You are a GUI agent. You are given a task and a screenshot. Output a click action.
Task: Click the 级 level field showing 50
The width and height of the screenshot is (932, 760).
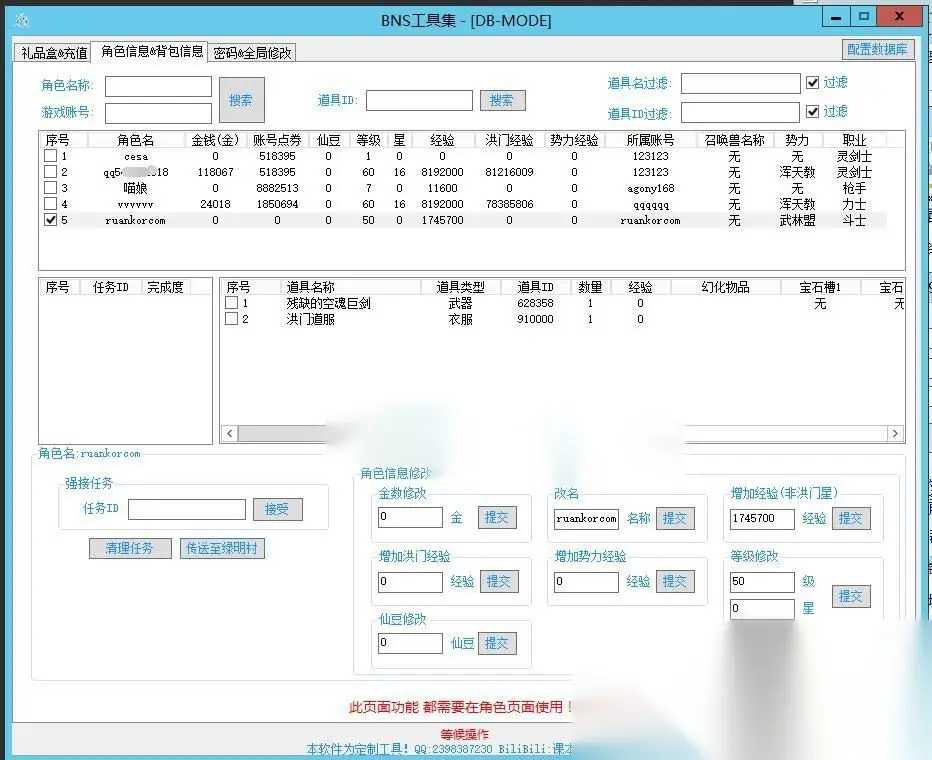pos(762,582)
